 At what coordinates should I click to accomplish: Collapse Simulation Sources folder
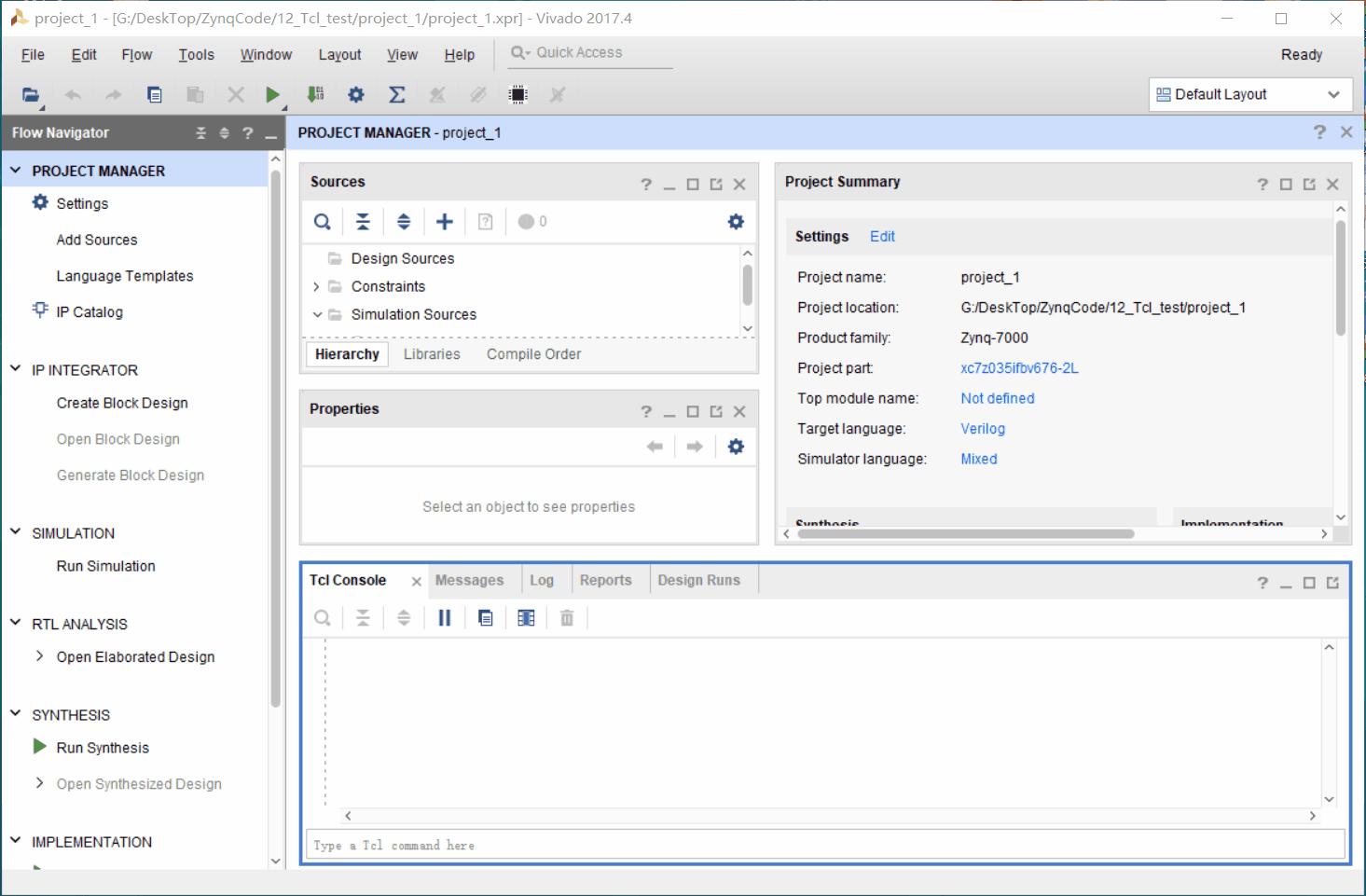coord(317,314)
